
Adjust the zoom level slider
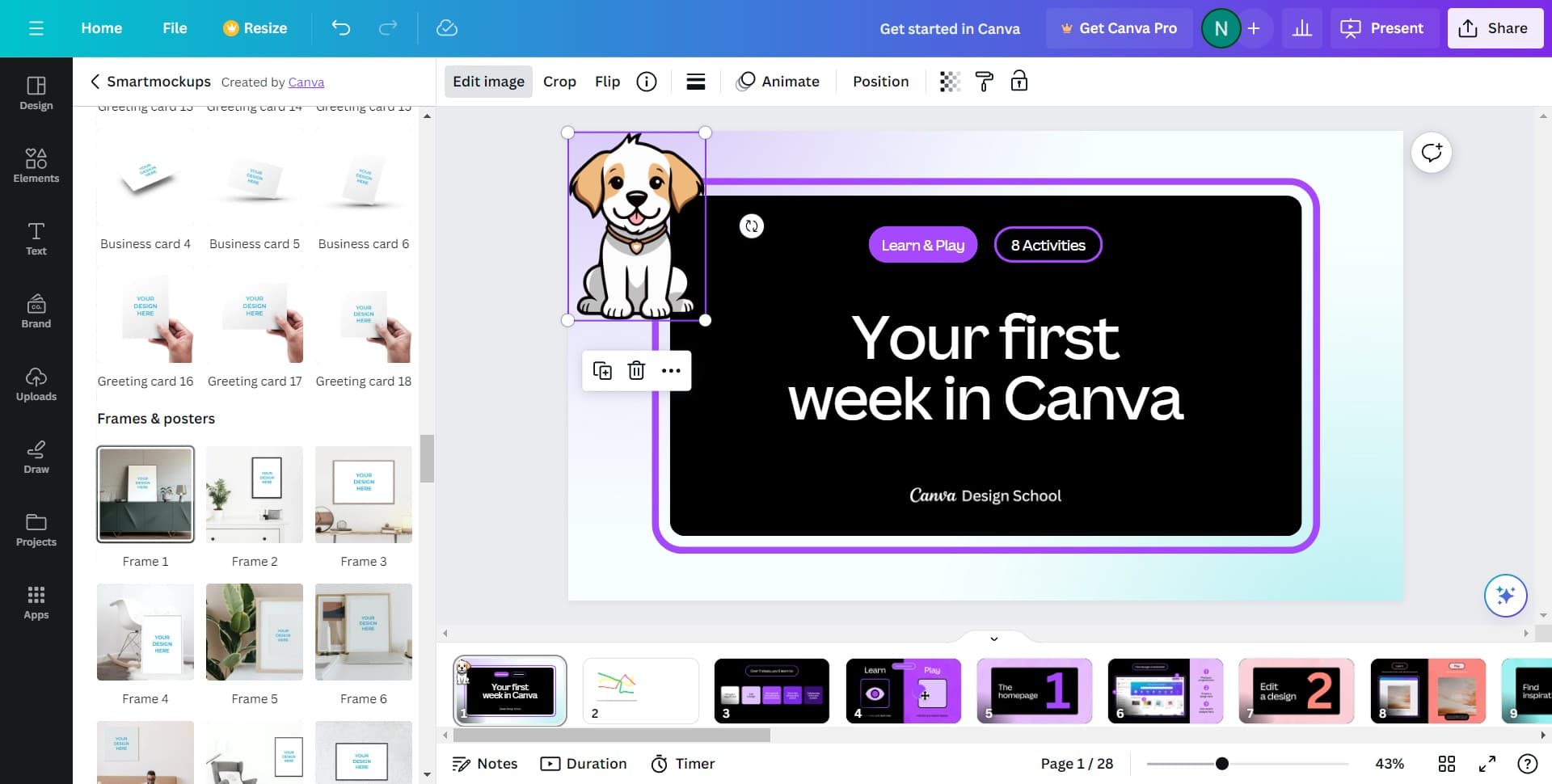1221,764
